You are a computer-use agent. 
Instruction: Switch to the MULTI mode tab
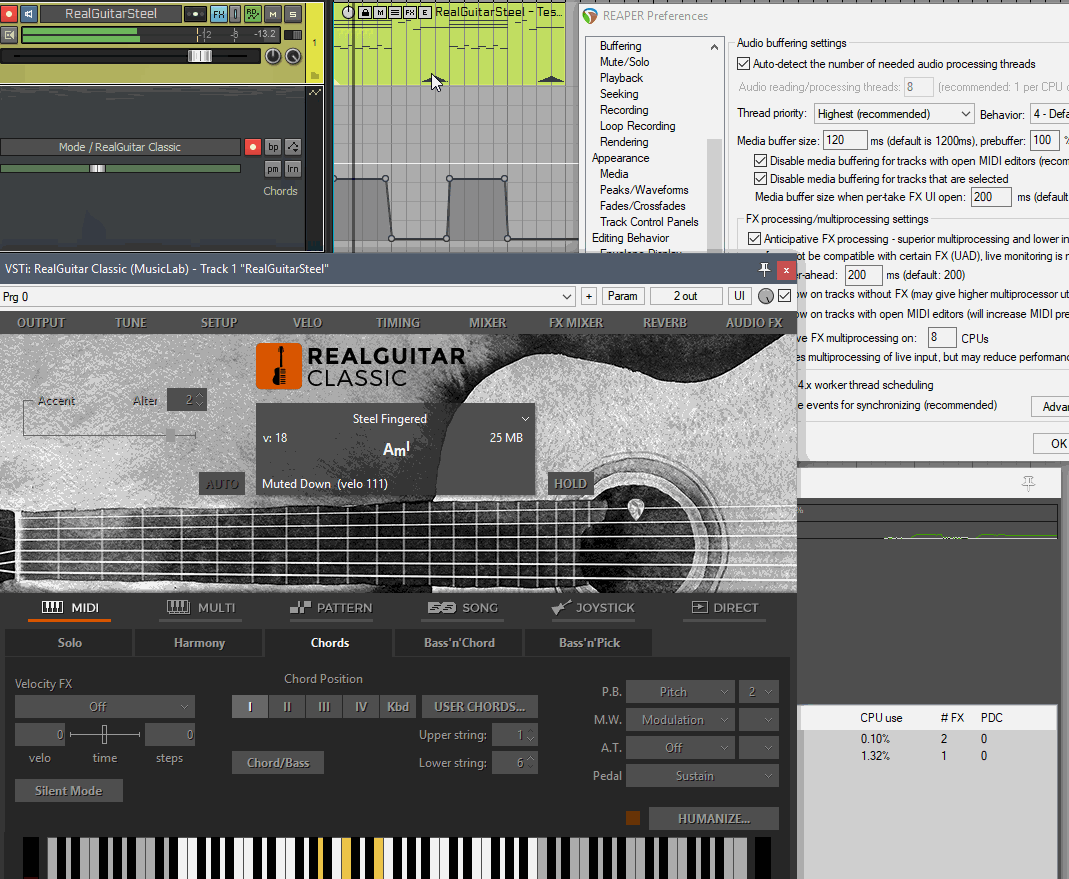pos(201,608)
